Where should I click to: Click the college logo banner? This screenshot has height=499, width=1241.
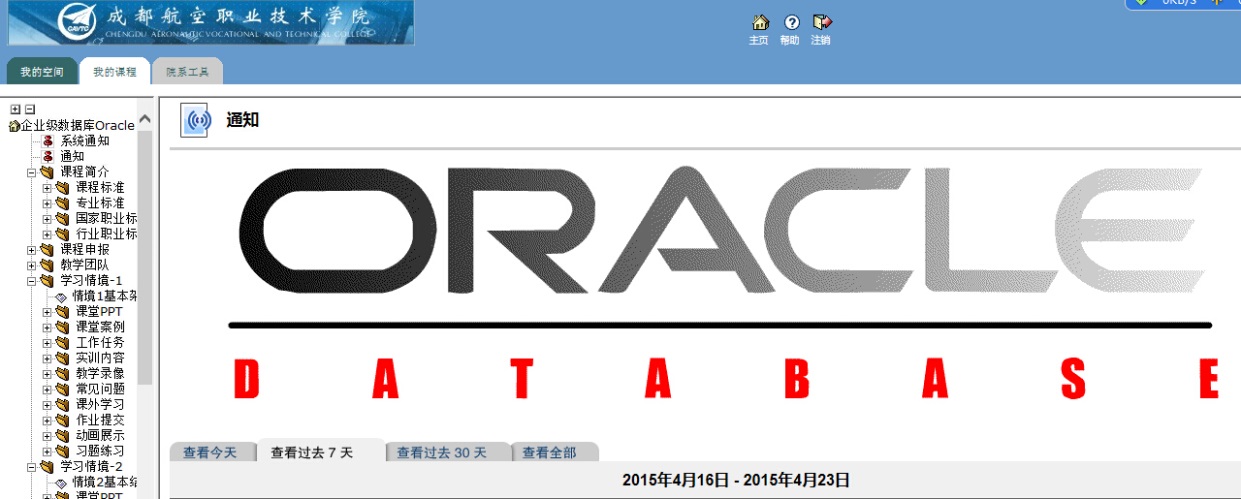coord(211,23)
